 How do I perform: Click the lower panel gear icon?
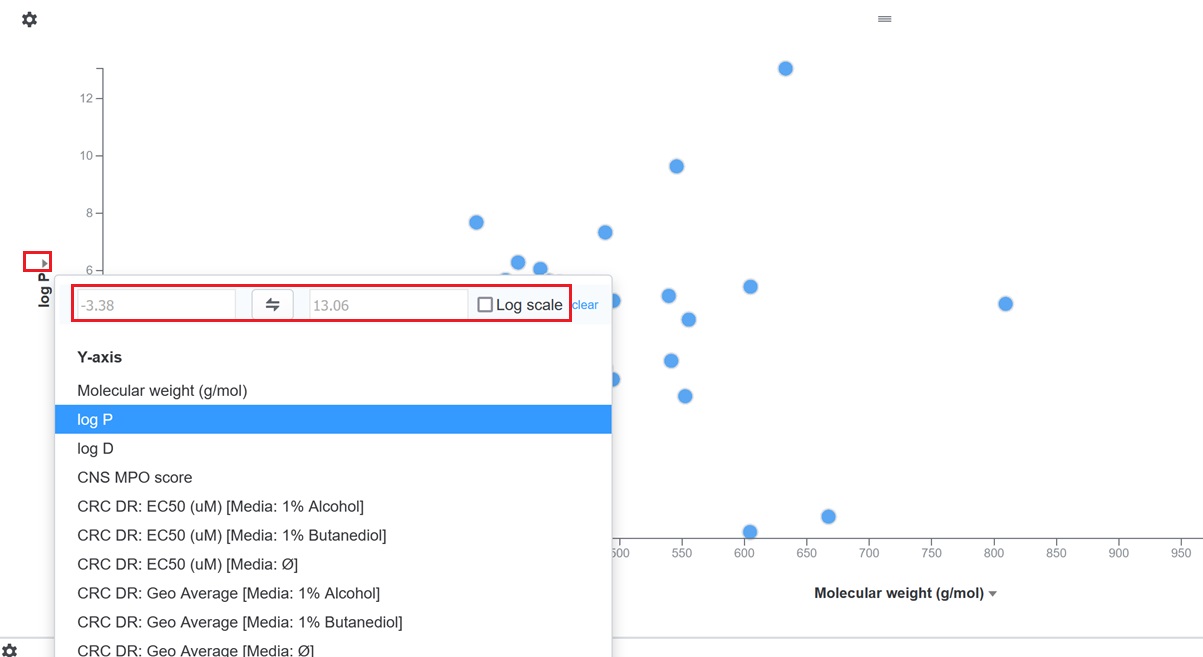tap(9, 650)
